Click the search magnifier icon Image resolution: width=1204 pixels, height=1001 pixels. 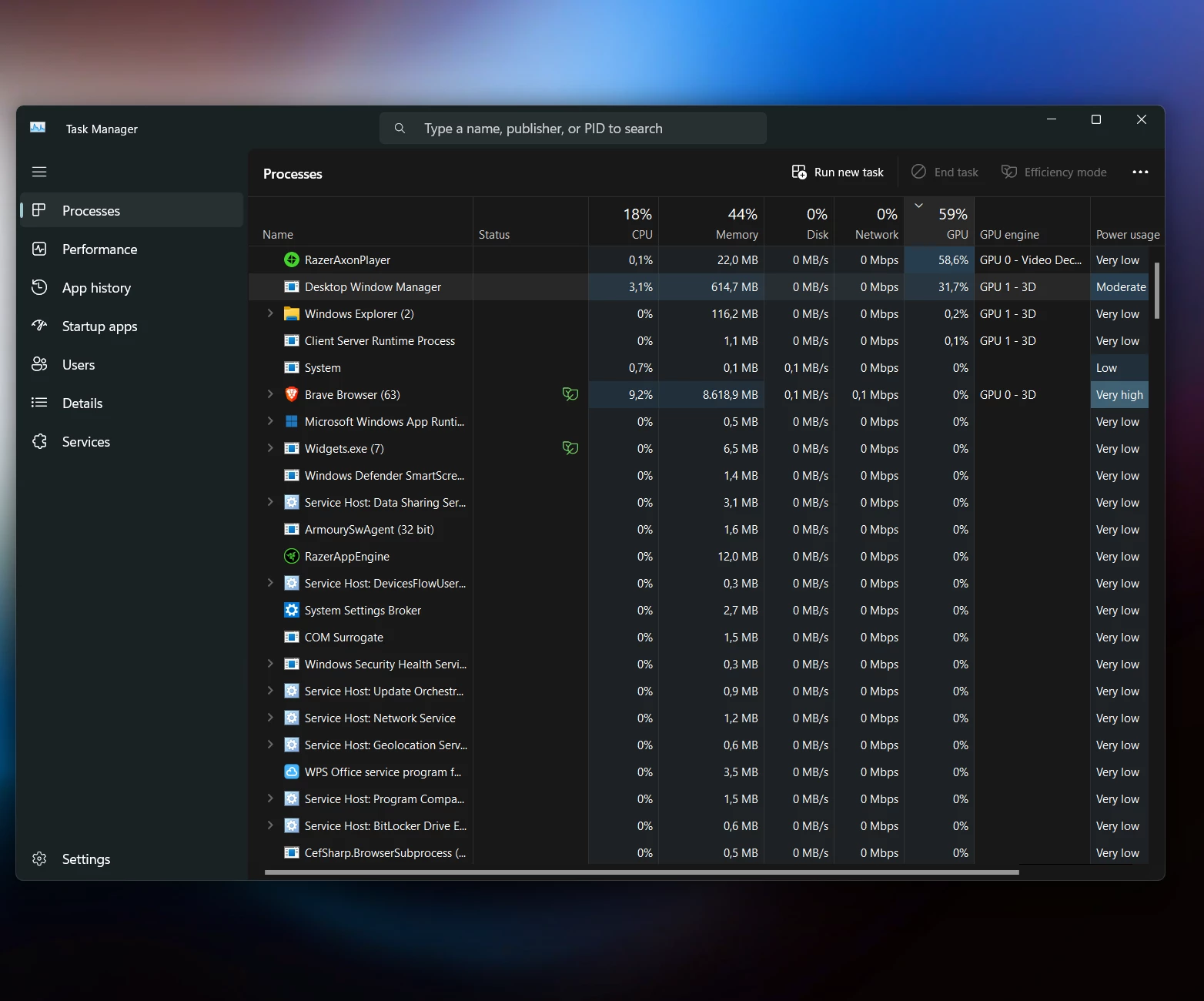[x=400, y=129]
